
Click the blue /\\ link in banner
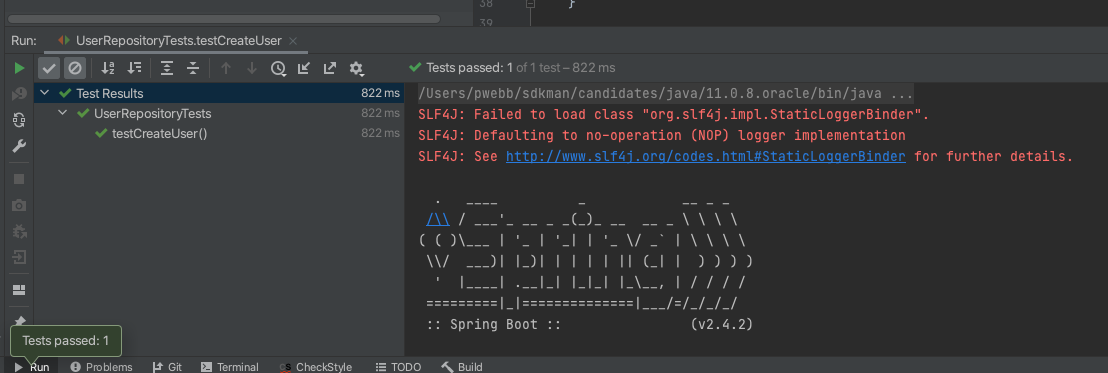[439, 219]
